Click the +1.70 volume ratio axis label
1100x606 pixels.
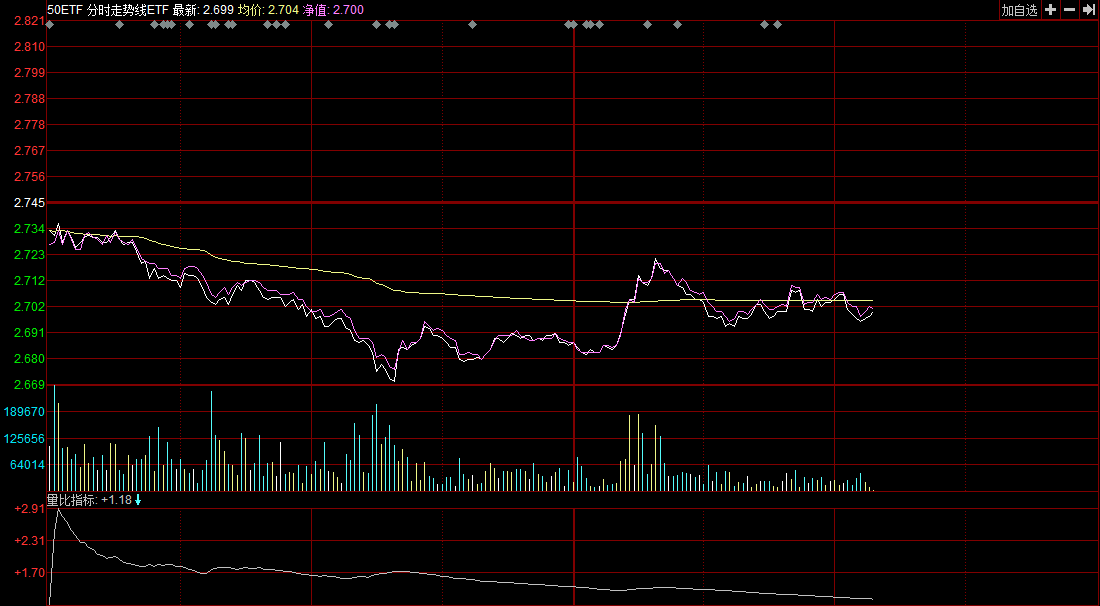[x=29, y=572]
